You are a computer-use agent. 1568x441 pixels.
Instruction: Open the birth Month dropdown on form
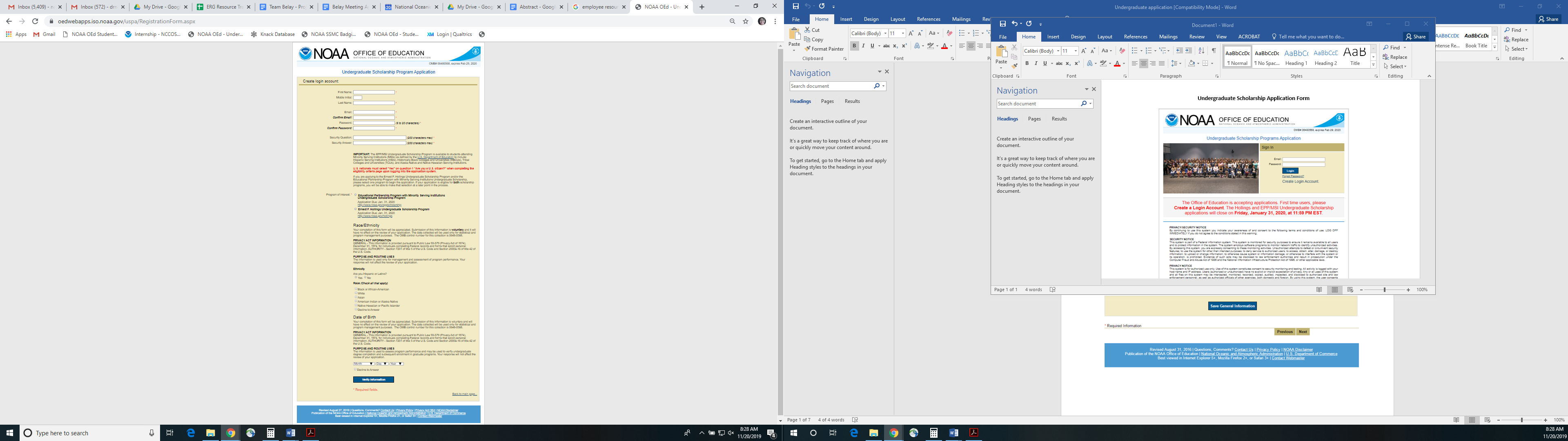(x=363, y=364)
